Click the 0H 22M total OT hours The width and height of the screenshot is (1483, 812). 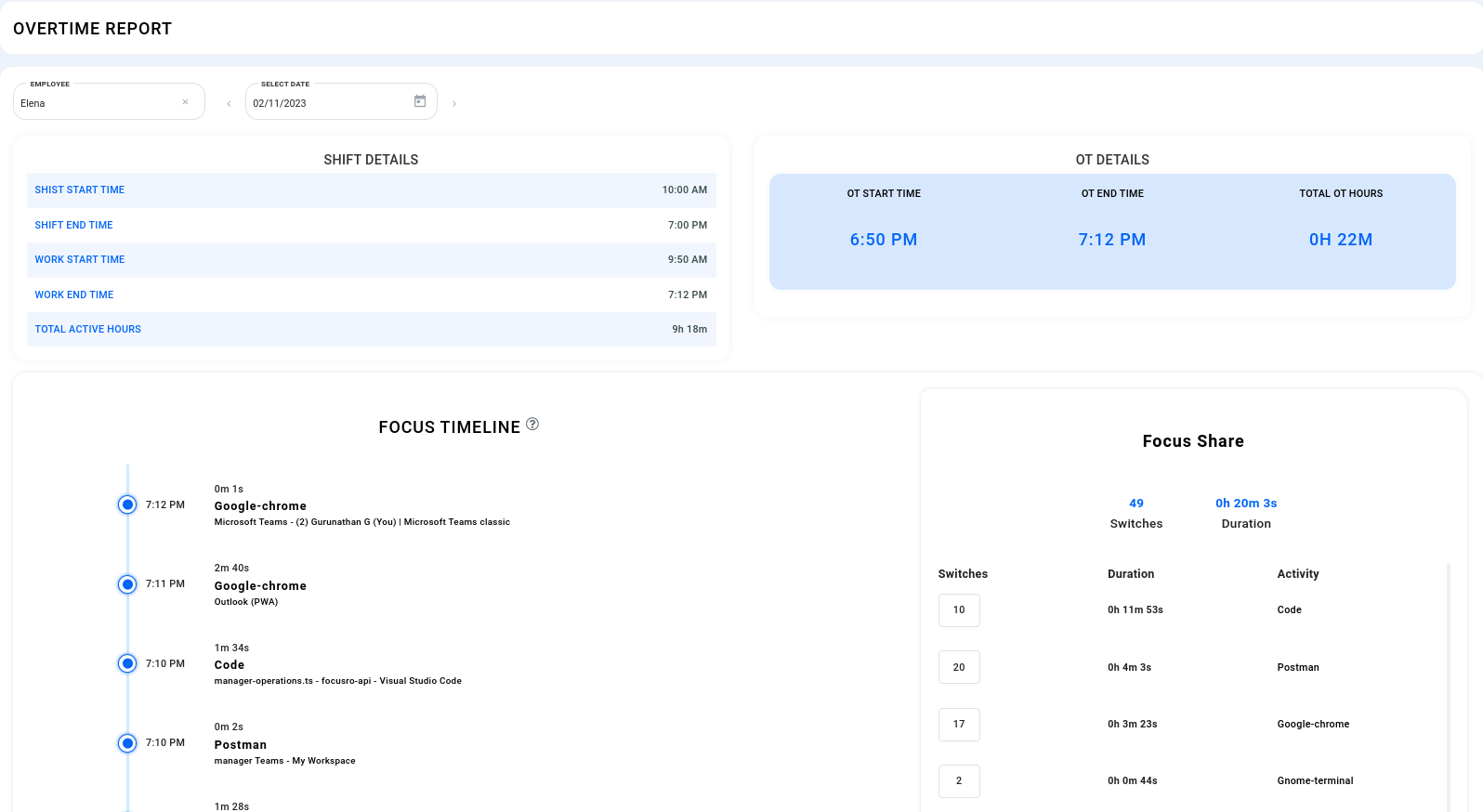1341,240
